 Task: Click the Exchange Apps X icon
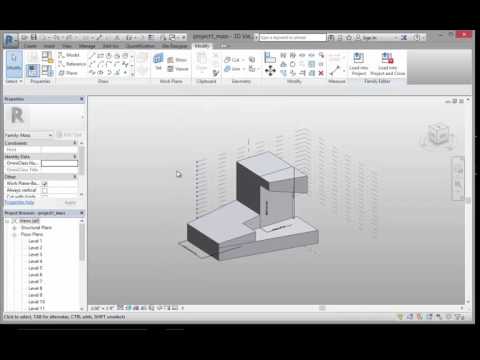point(404,37)
